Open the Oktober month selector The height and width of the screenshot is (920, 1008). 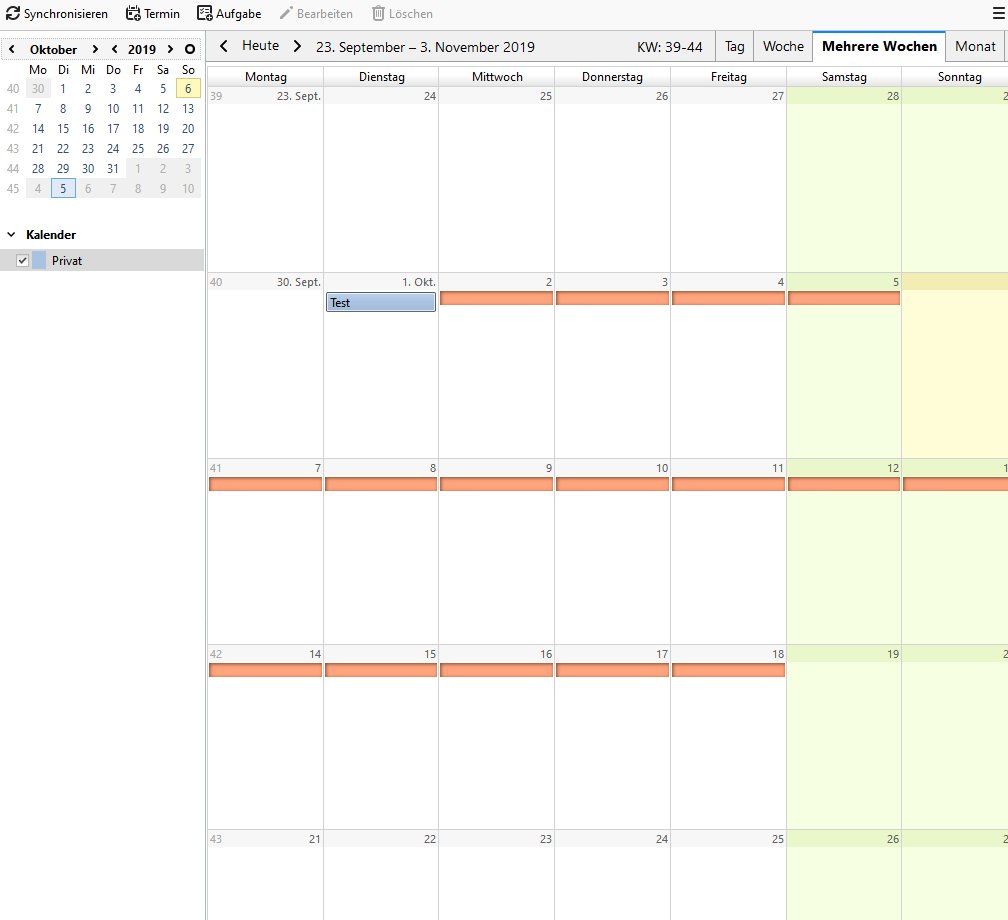(53, 50)
